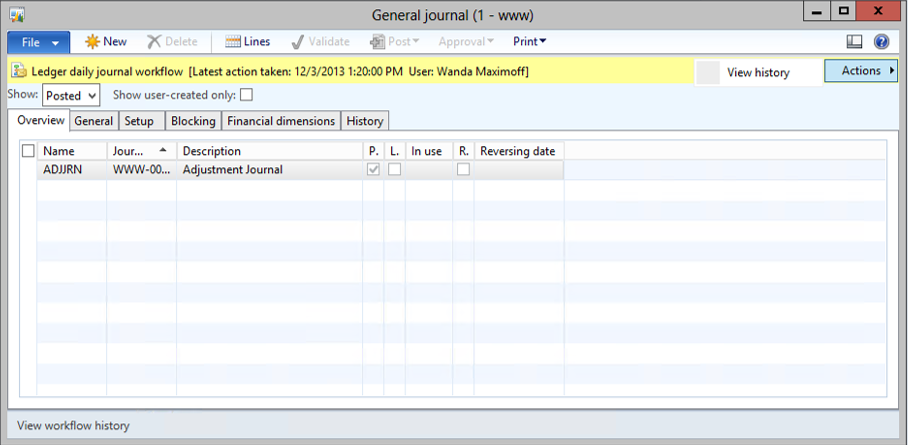908x445 pixels.
Task: Click the Validate checkmark icon
Action: (x=298, y=42)
